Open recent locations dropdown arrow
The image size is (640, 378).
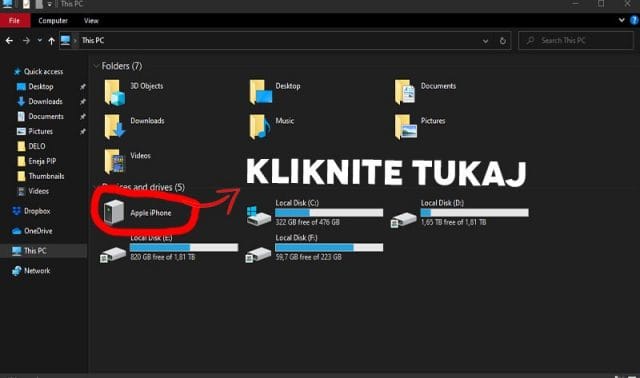click(40, 40)
